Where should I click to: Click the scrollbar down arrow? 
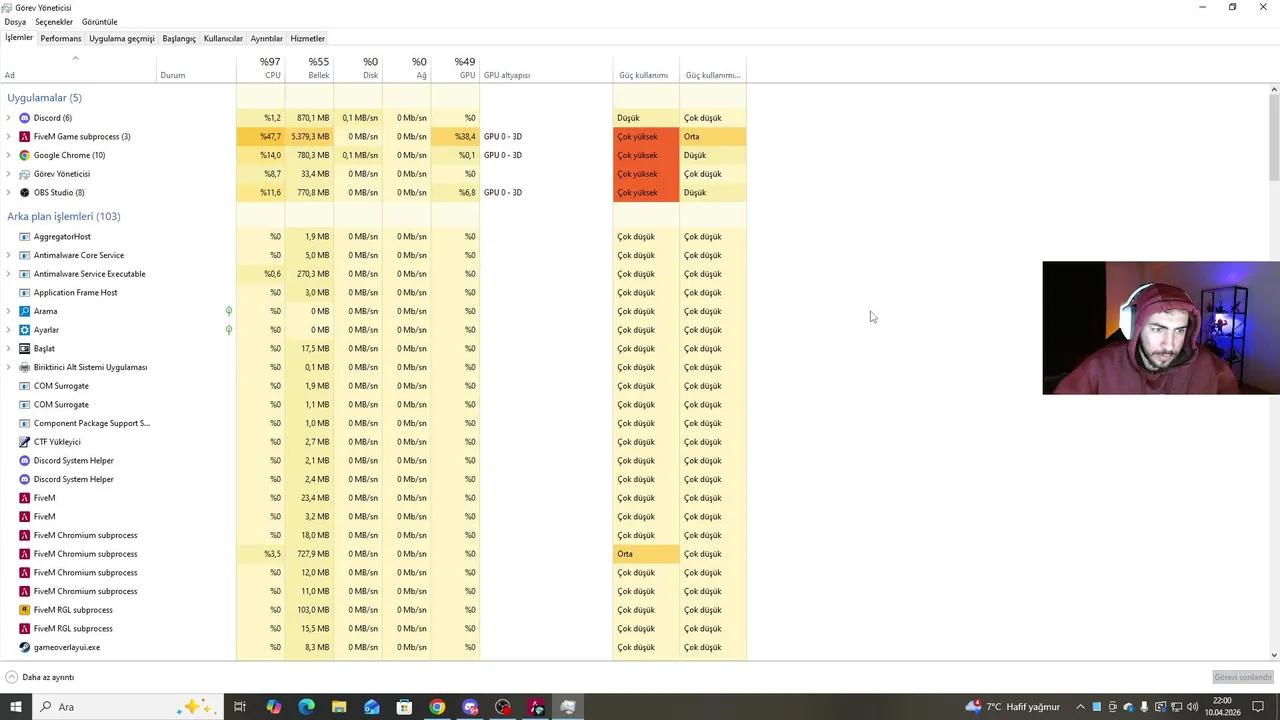pos(1274,655)
